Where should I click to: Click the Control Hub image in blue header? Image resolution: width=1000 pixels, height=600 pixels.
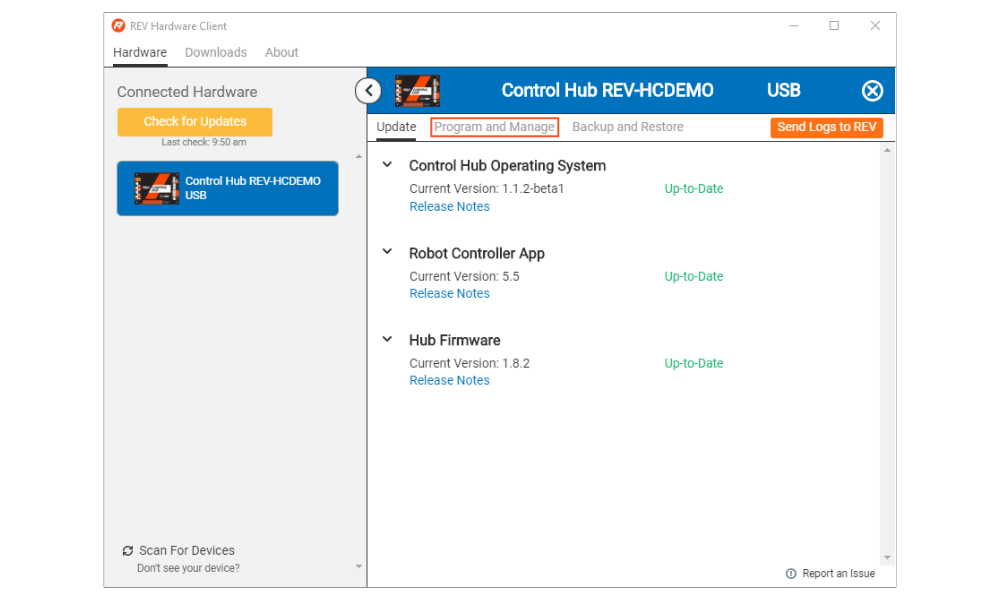[x=417, y=91]
